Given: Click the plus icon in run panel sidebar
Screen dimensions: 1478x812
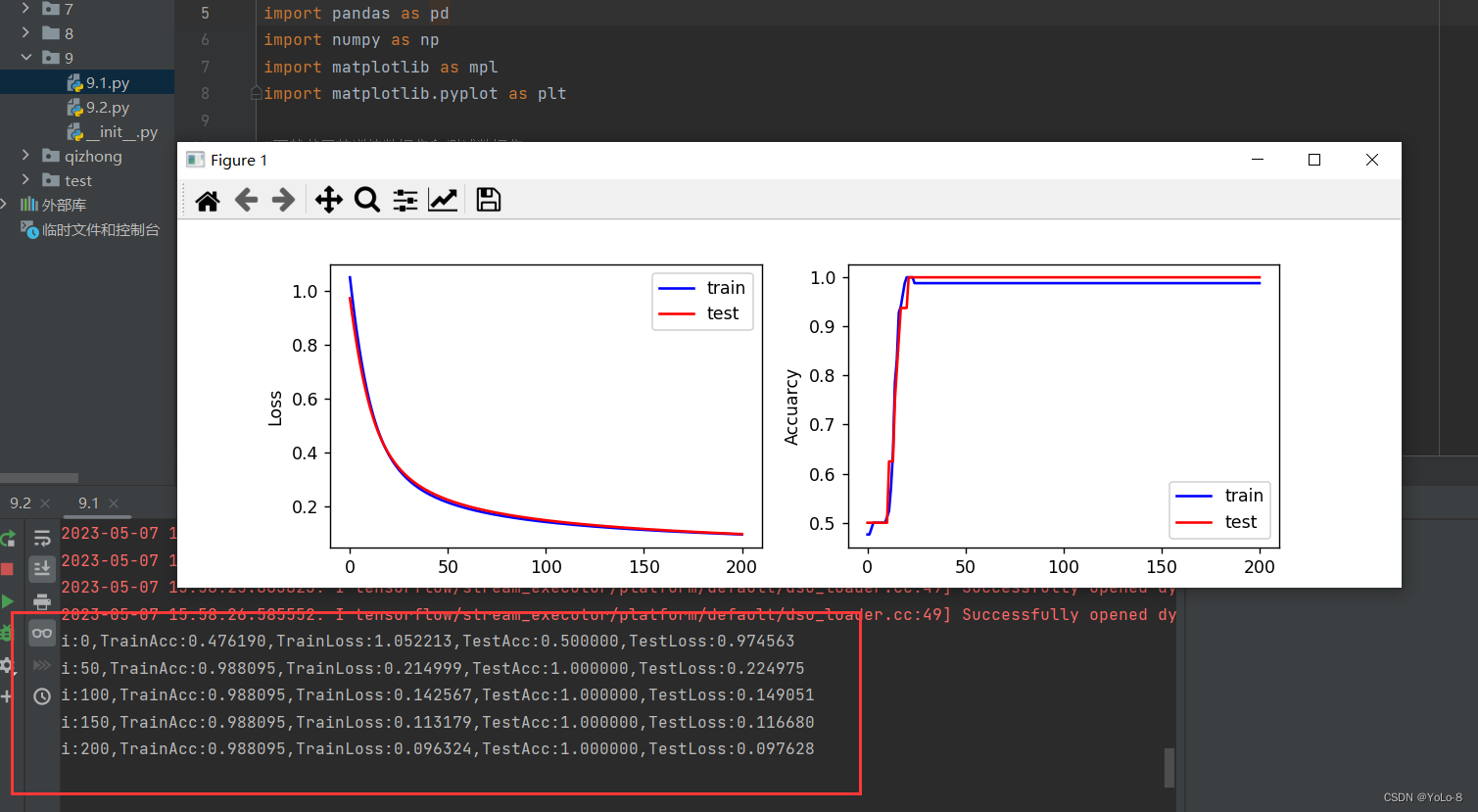Looking at the screenshot, I should (6, 696).
